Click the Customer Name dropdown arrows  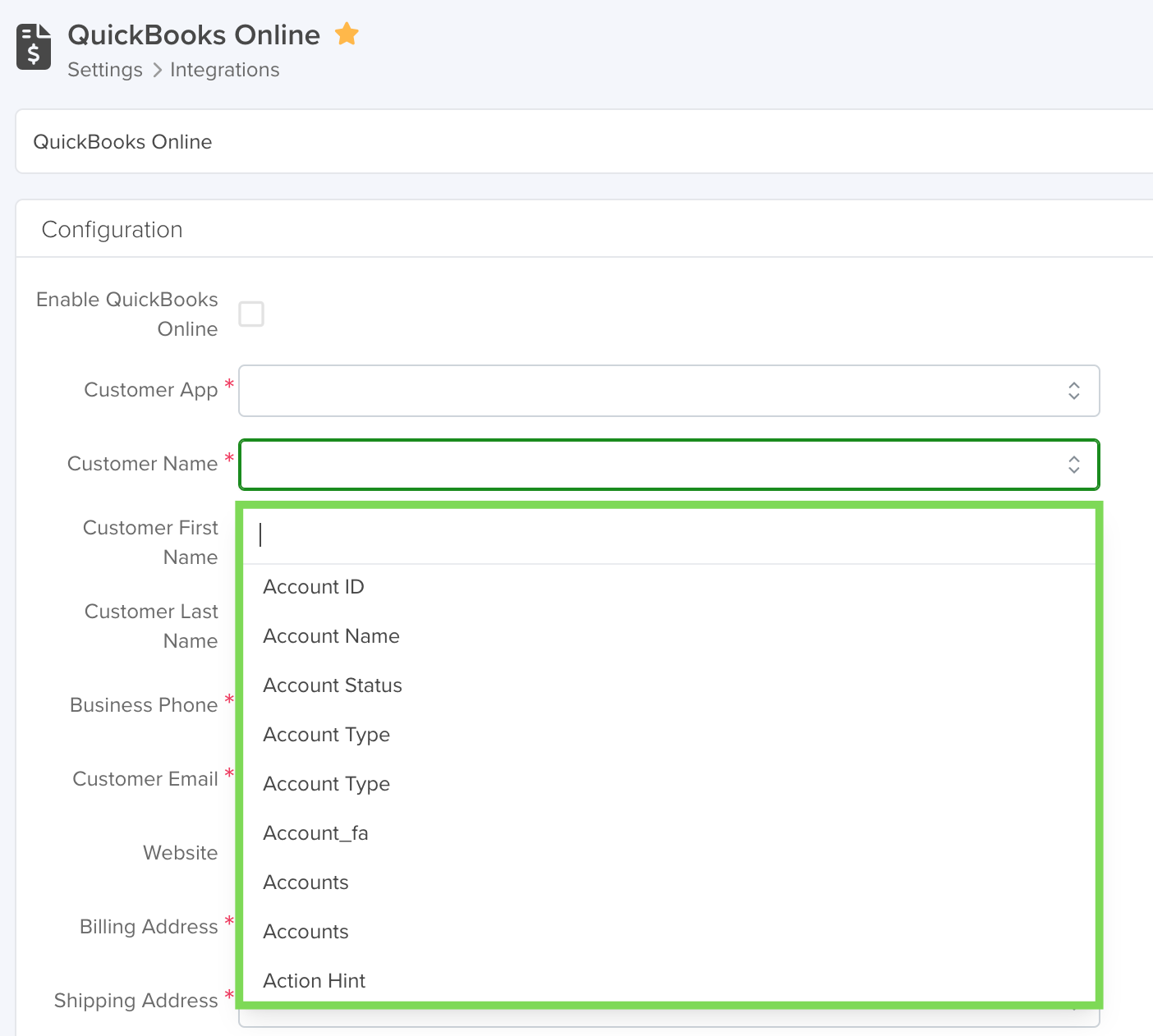coord(1074,465)
